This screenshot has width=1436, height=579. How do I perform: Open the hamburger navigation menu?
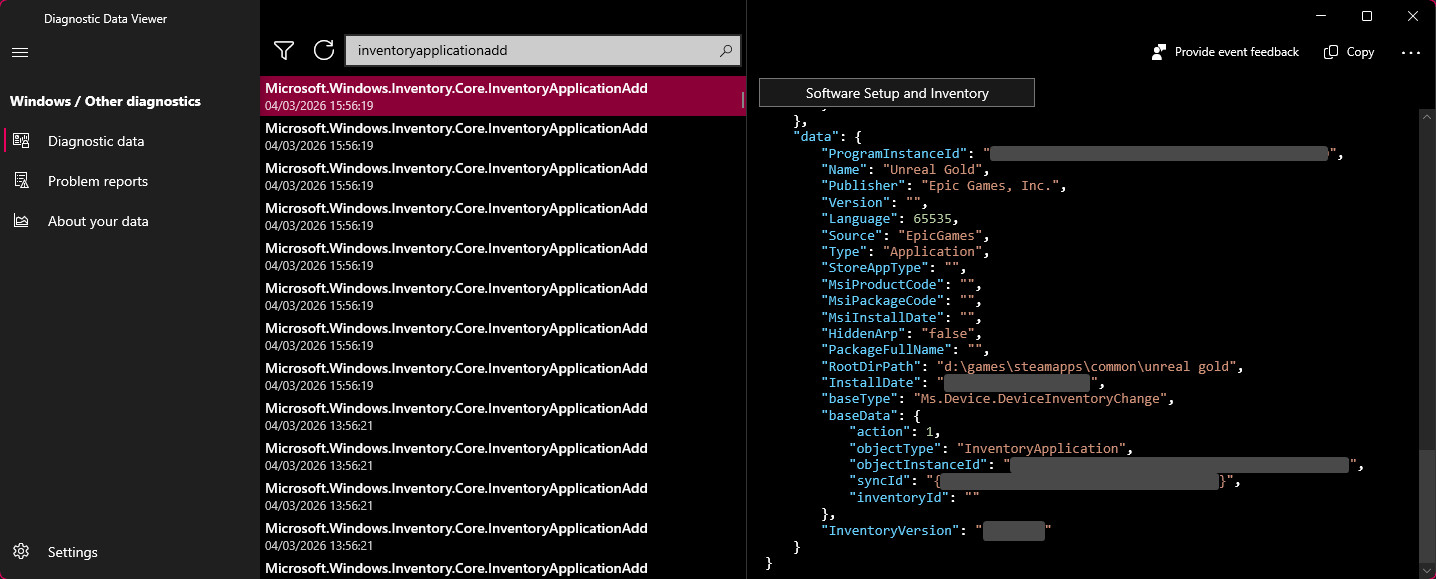coord(20,52)
